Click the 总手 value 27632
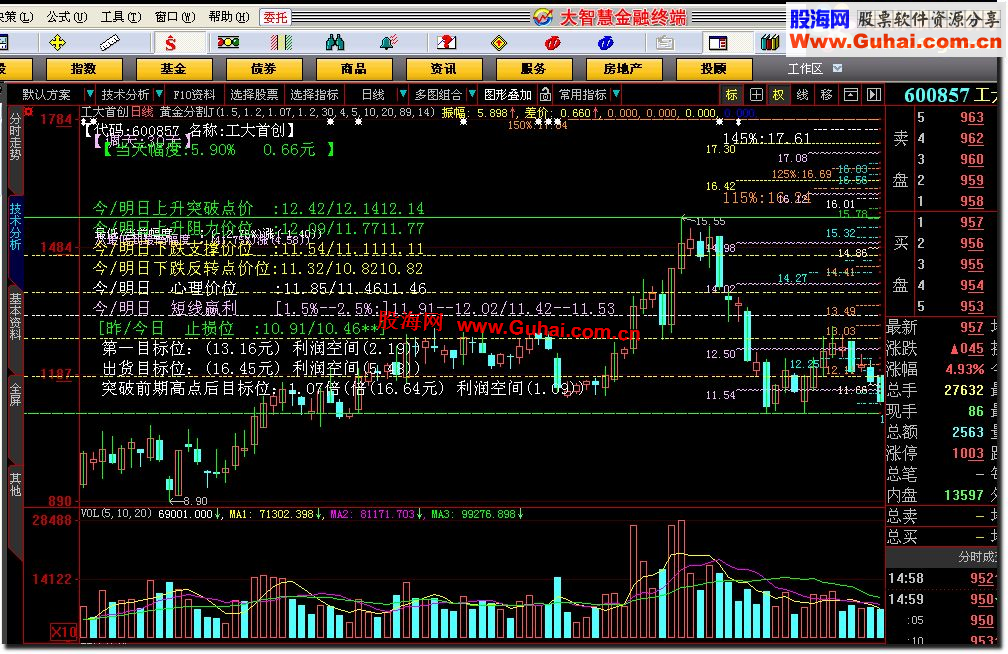Screen dimensions: 1008x654 (963, 390)
